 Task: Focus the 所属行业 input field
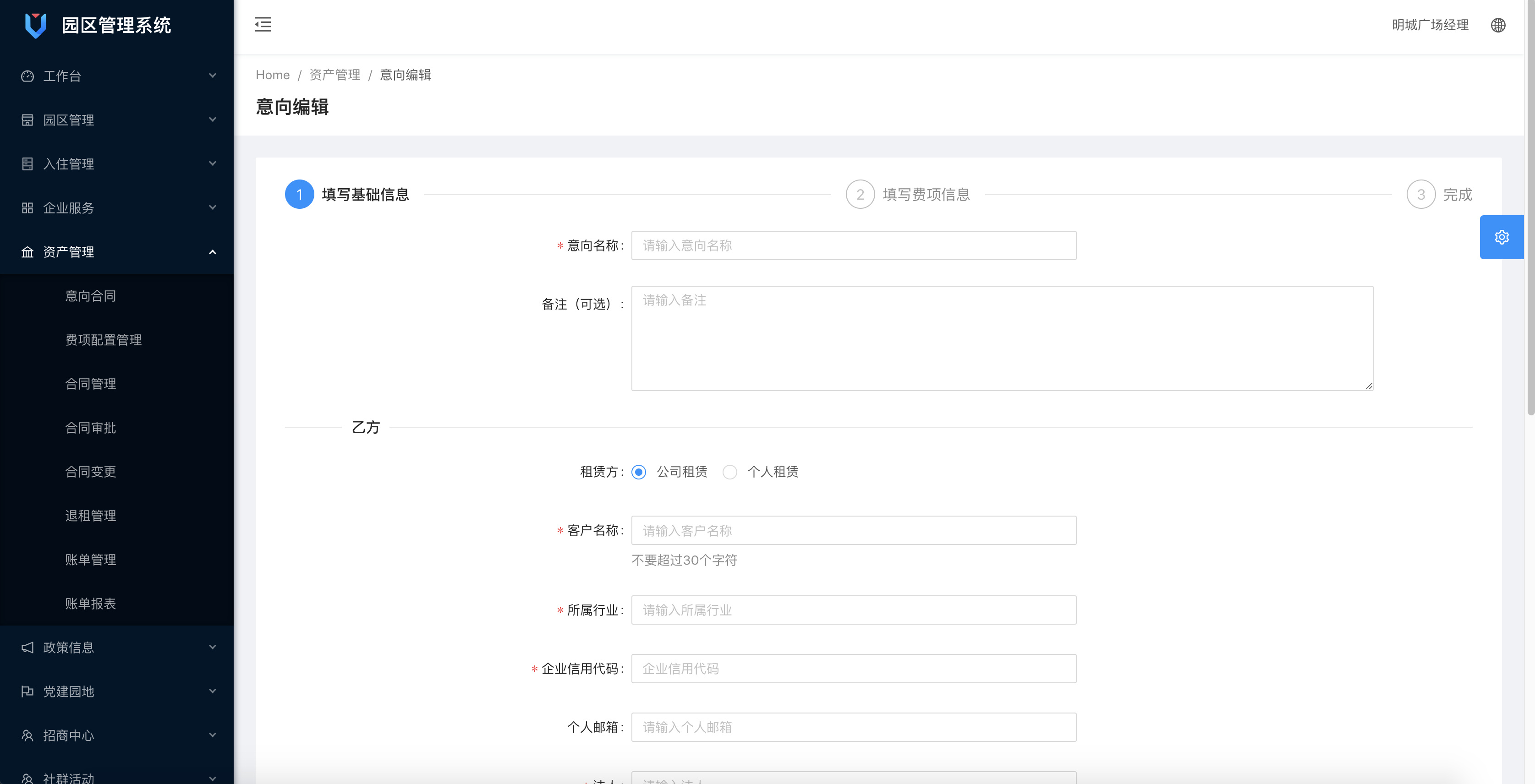[853, 610]
